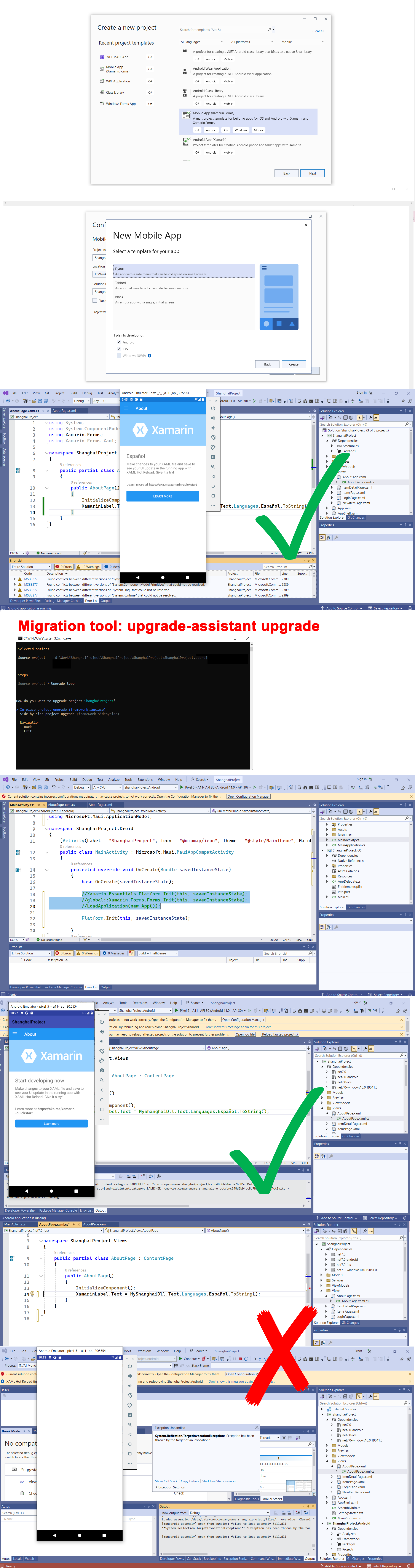Click the disabled Windows (UWP) checkbox
The height and width of the screenshot is (1568, 415).
point(119,356)
